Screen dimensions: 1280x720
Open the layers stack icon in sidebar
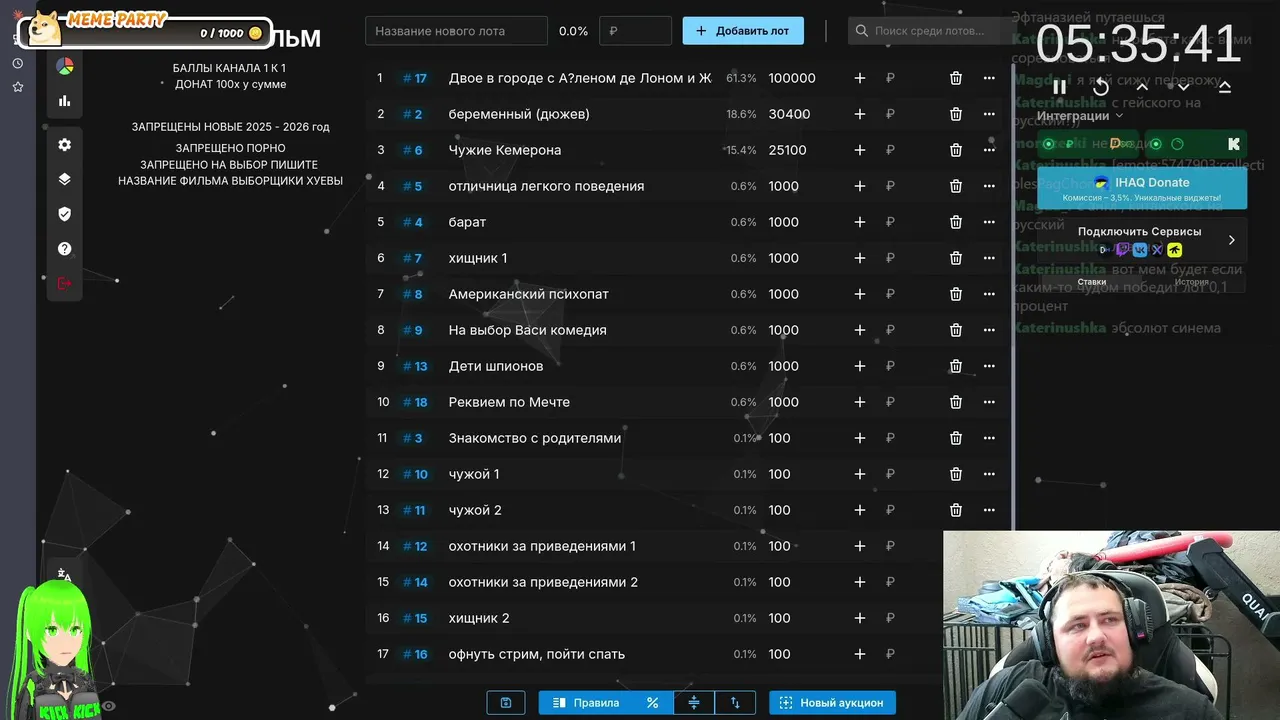tap(65, 180)
